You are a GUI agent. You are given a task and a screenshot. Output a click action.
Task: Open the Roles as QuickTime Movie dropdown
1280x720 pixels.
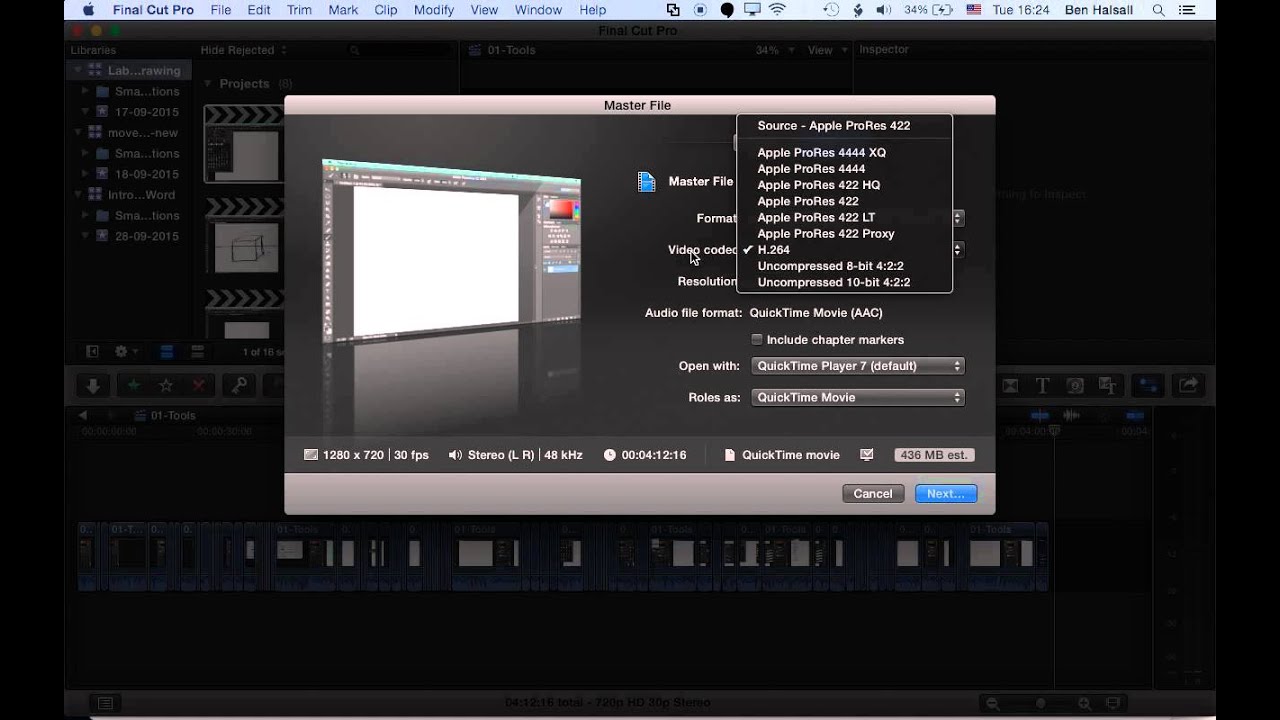(x=857, y=398)
